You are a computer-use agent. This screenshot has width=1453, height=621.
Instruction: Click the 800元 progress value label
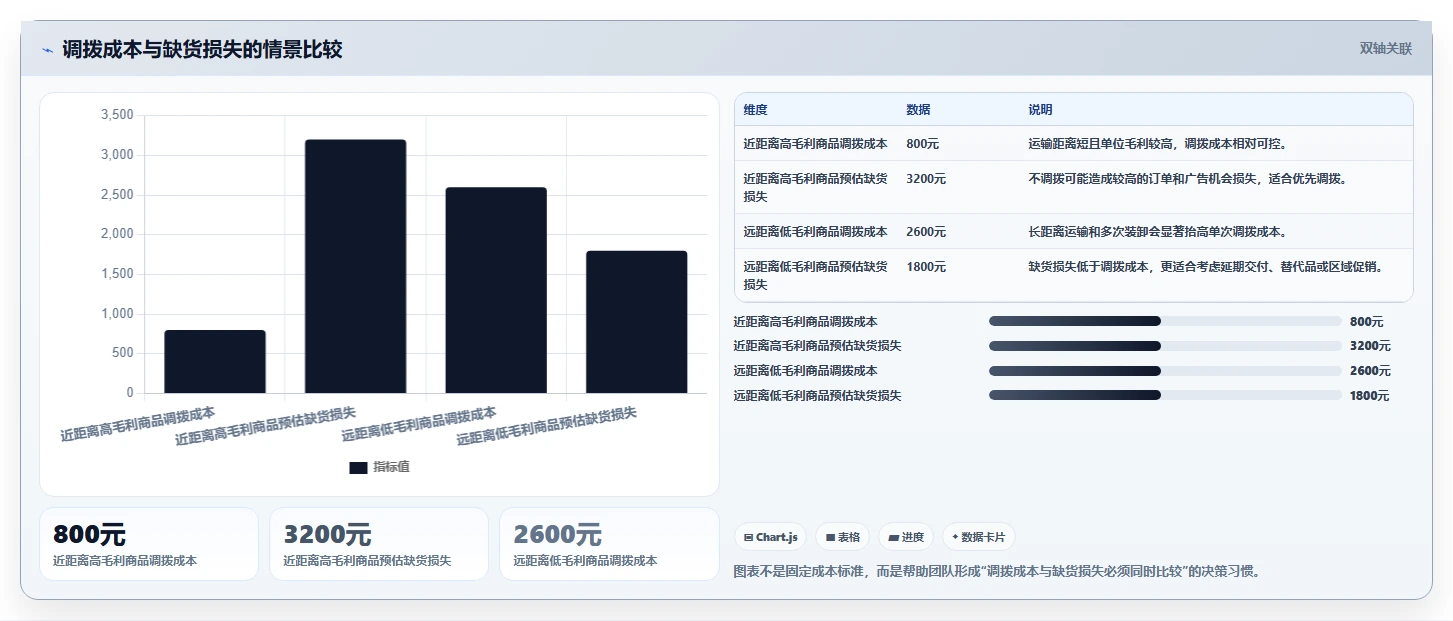(1366, 322)
